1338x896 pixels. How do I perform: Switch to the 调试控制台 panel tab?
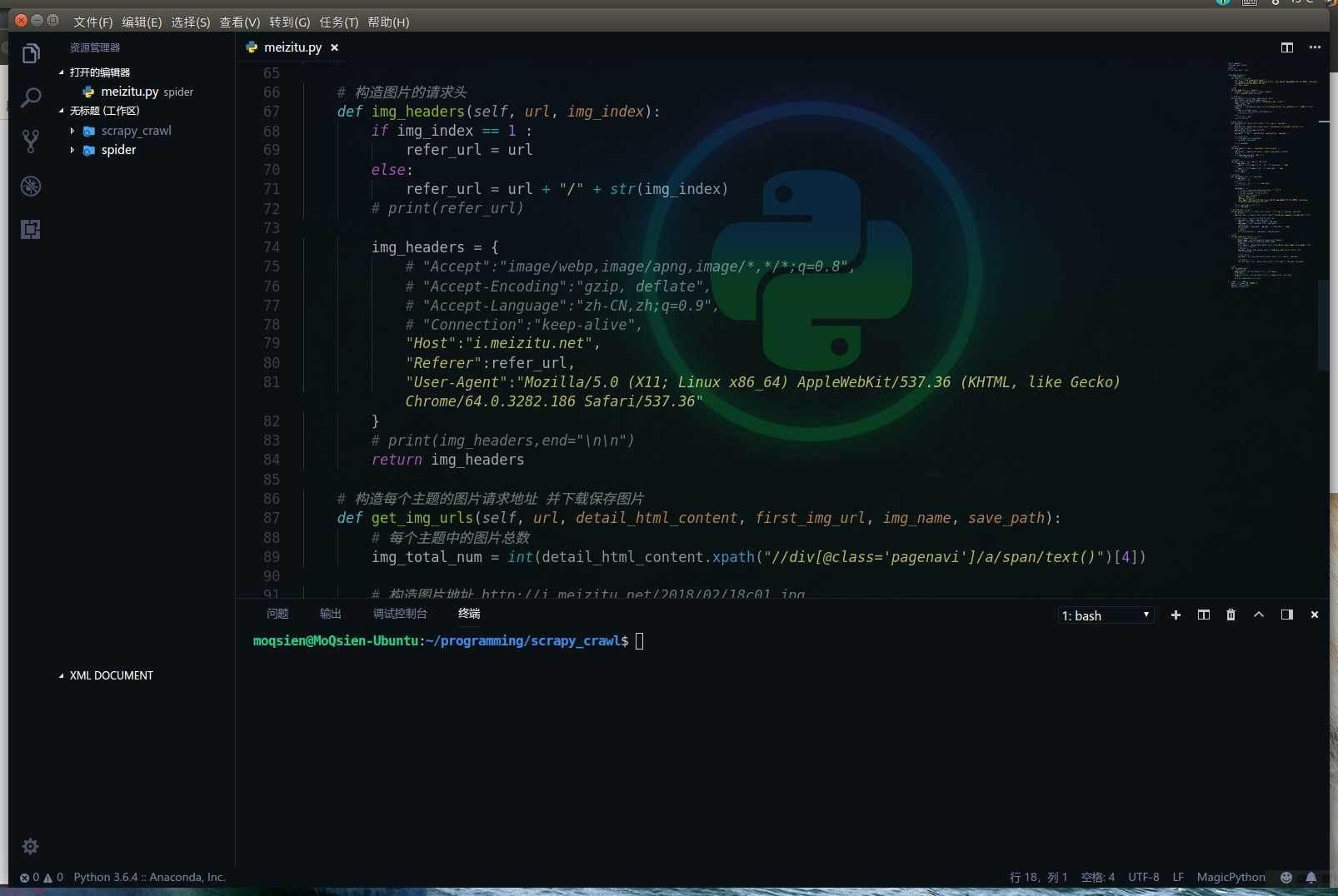(400, 614)
